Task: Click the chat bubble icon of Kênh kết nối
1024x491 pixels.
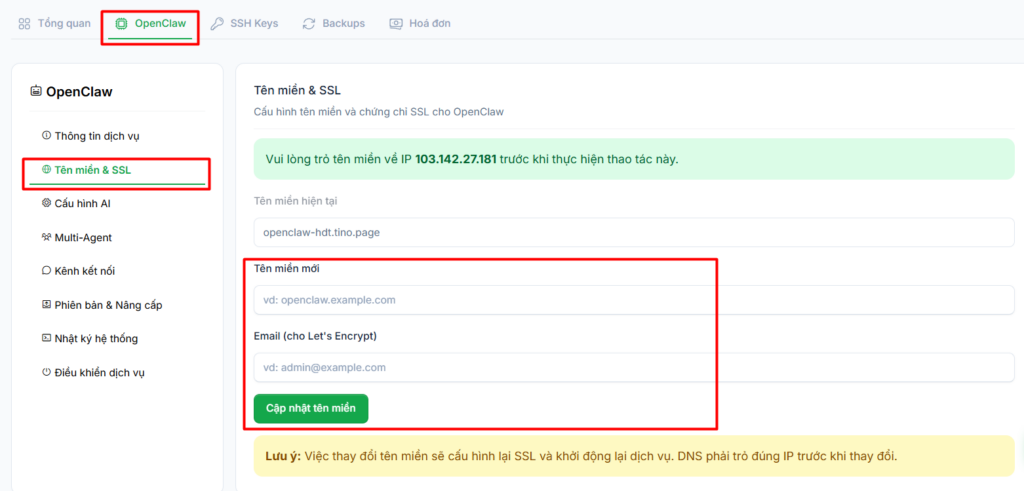Action: 46,271
